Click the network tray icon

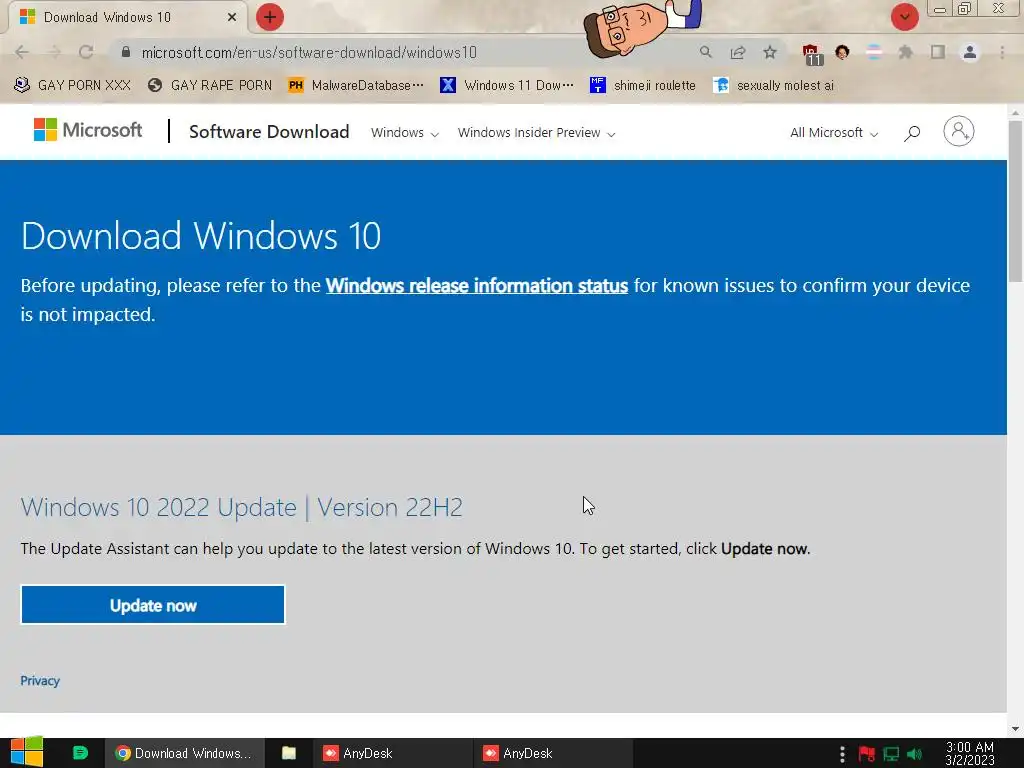[891, 754]
